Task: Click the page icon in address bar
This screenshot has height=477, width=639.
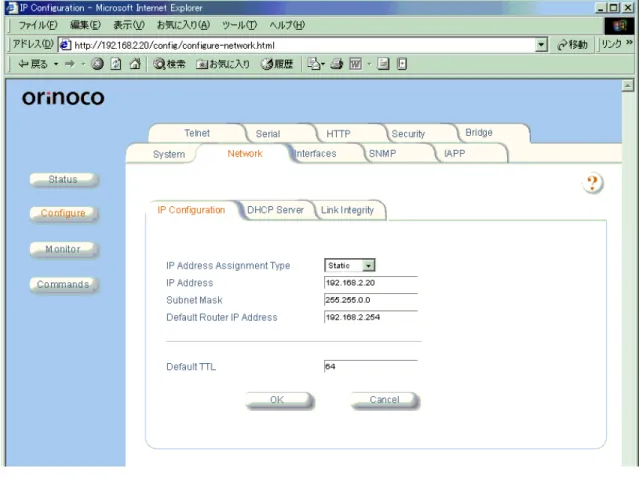Action: click(65, 45)
